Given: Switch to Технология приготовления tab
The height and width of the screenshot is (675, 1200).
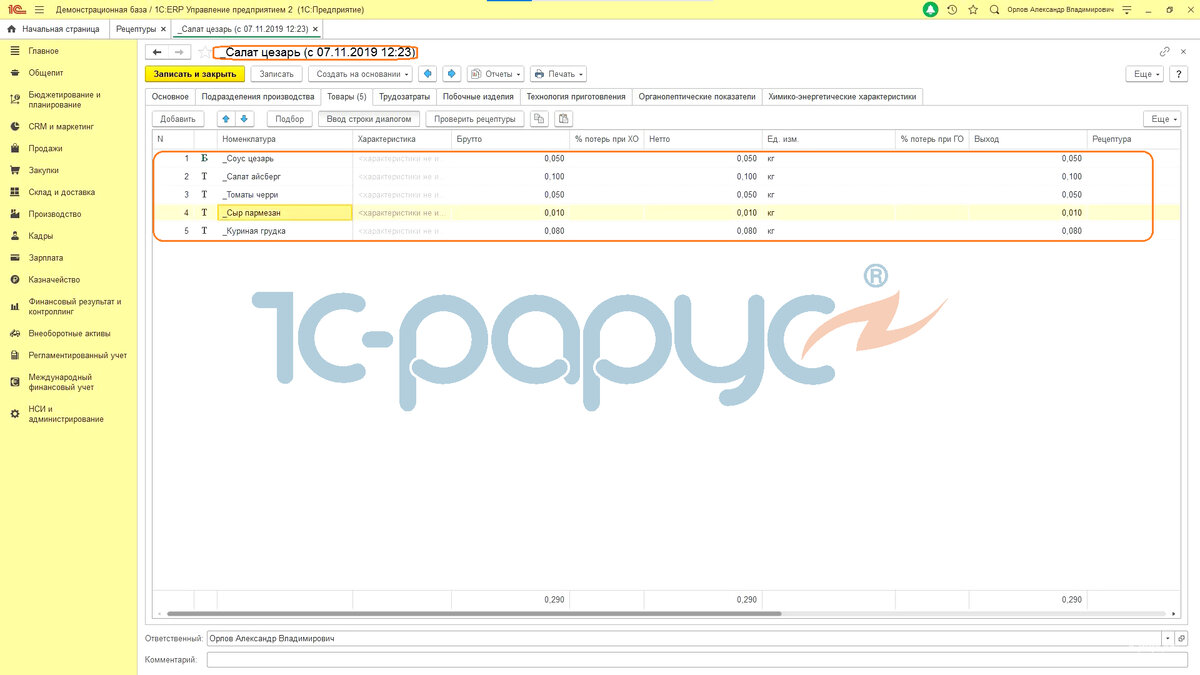Looking at the screenshot, I should coord(576,97).
